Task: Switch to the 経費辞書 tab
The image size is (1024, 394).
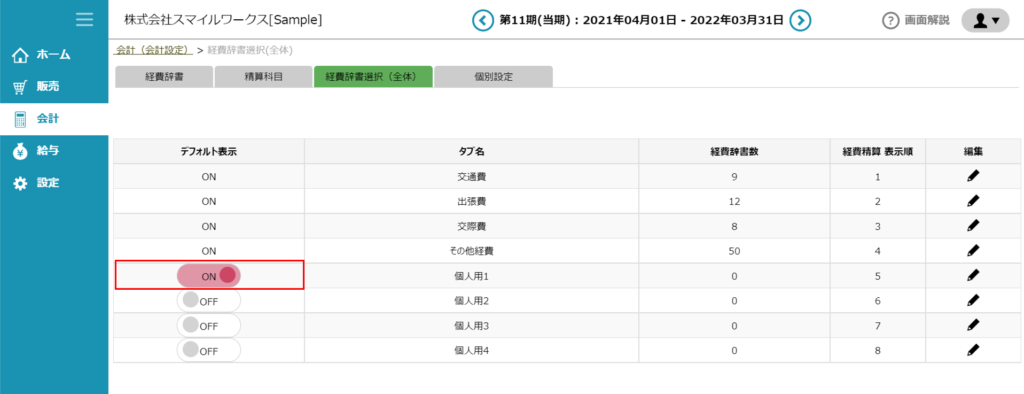Action: (x=164, y=76)
